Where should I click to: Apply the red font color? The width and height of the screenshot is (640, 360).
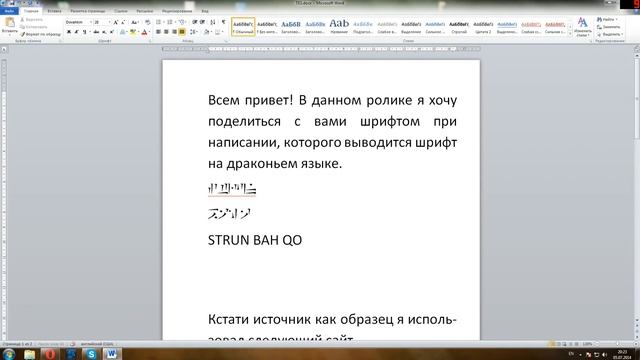click(x=144, y=32)
